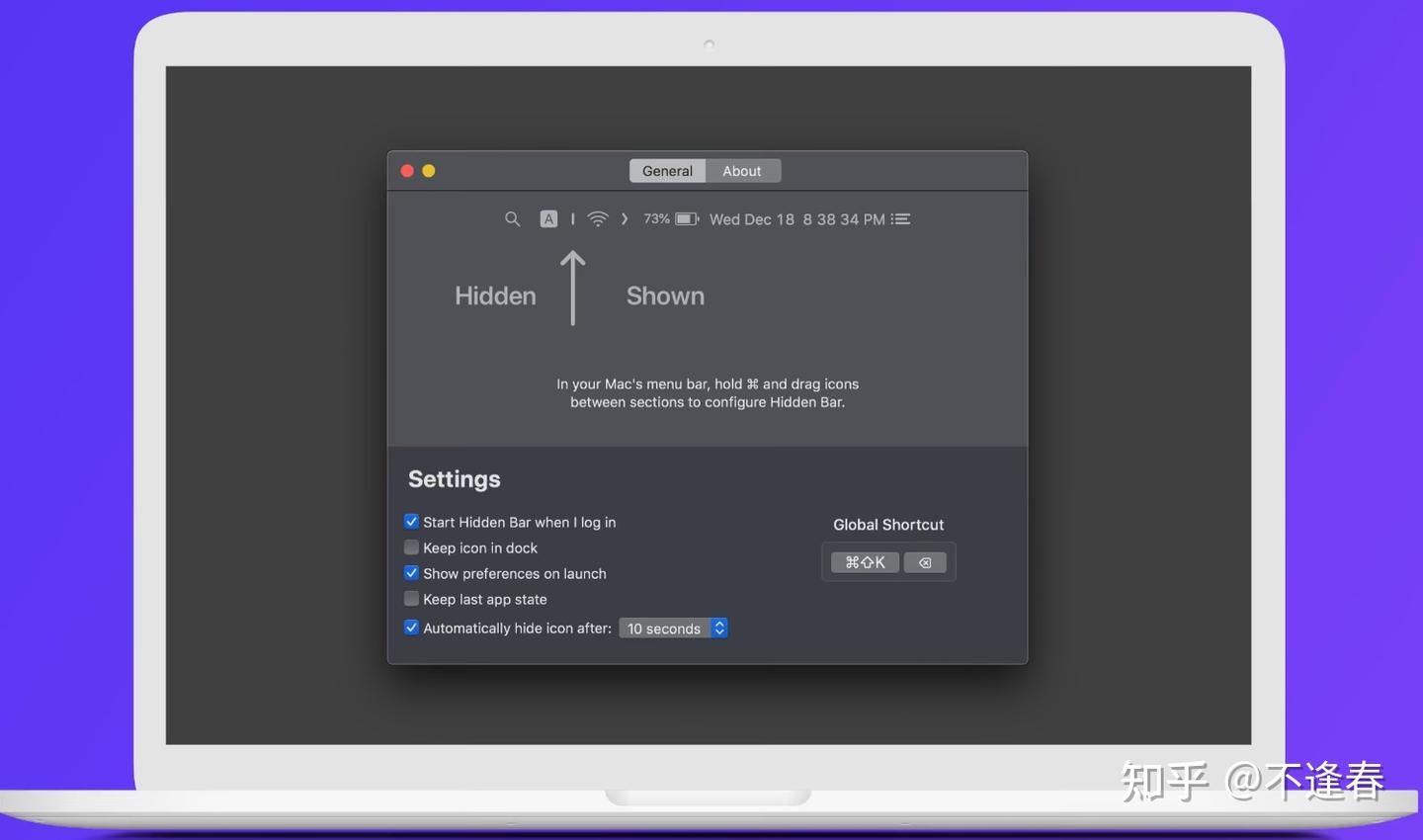Screen dimensions: 1423x840
Task: Open the notification center list icon
Action: click(900, 219)
